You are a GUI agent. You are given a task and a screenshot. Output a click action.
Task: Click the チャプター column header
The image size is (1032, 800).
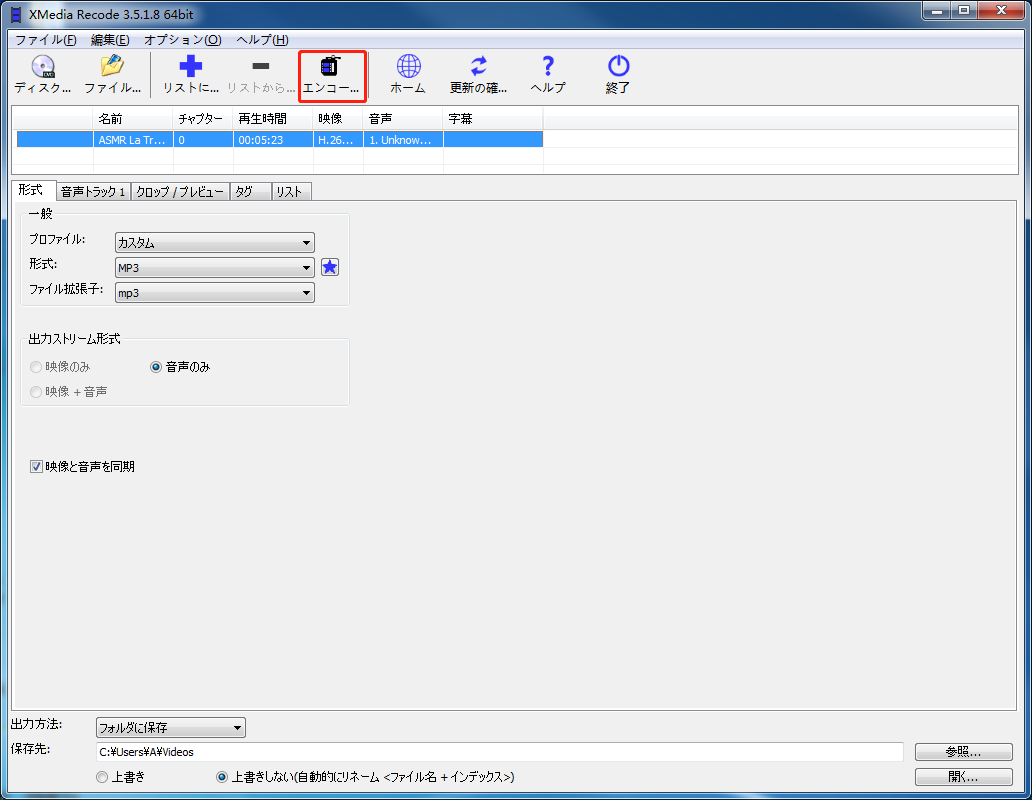[x=203, y=119]
